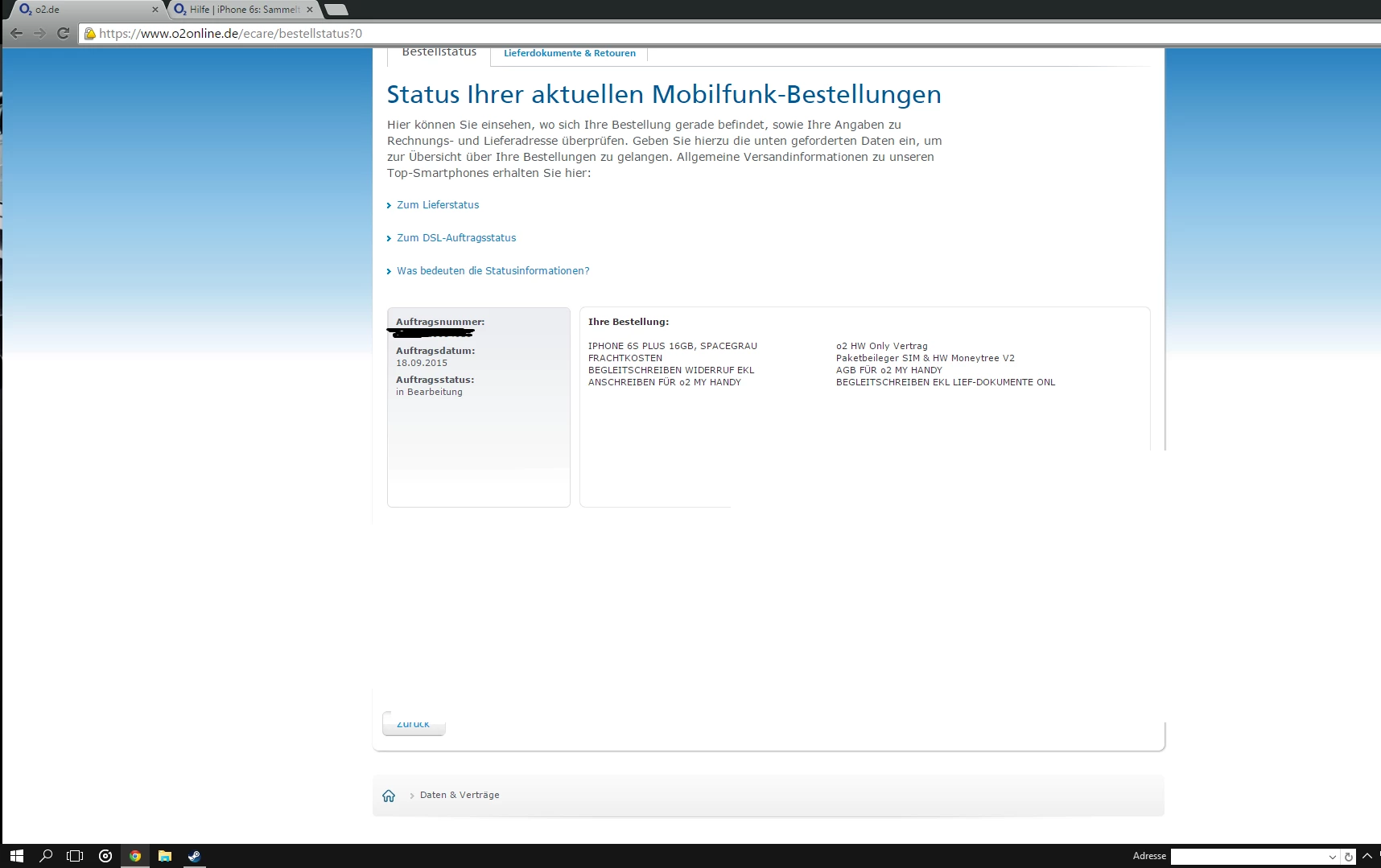Close the o2.de browser tab
This screenshot has width=1381, height=868.
pyautogui.click(x=155, y=10)
